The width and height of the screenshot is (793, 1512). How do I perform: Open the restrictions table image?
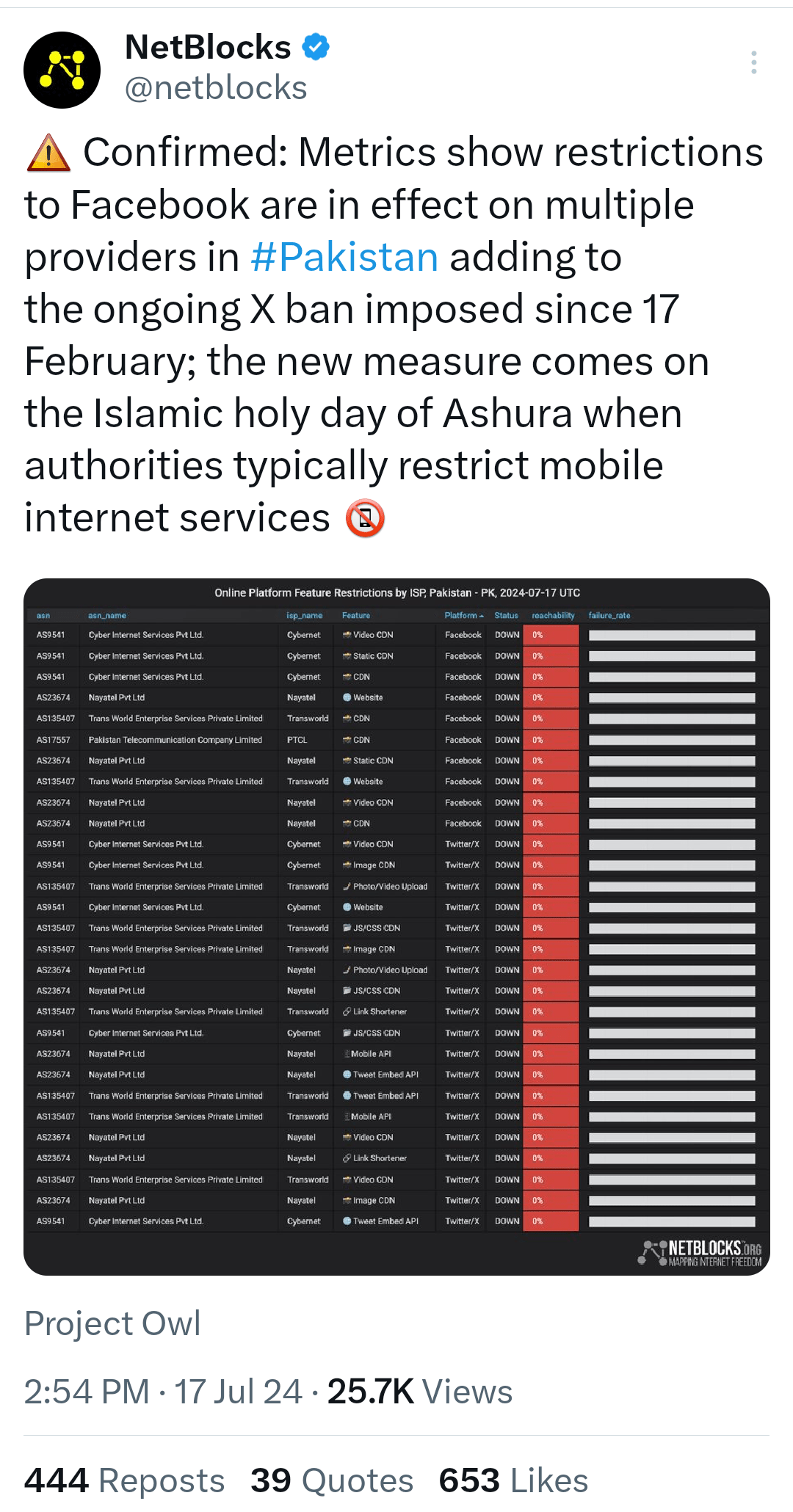click(396, 925)
